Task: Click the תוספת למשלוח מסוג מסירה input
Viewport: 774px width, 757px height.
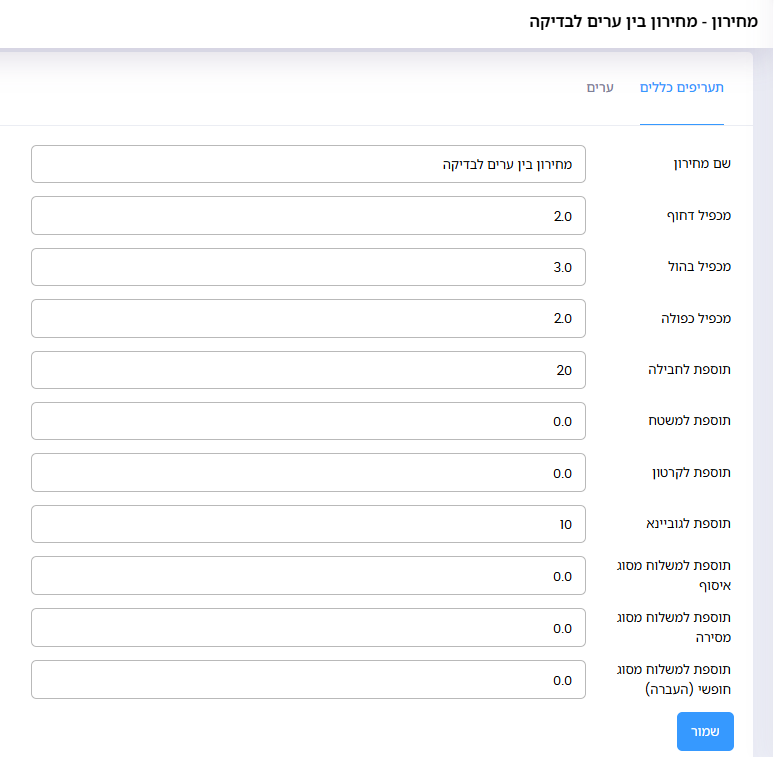Action: [x=309, y=628]
